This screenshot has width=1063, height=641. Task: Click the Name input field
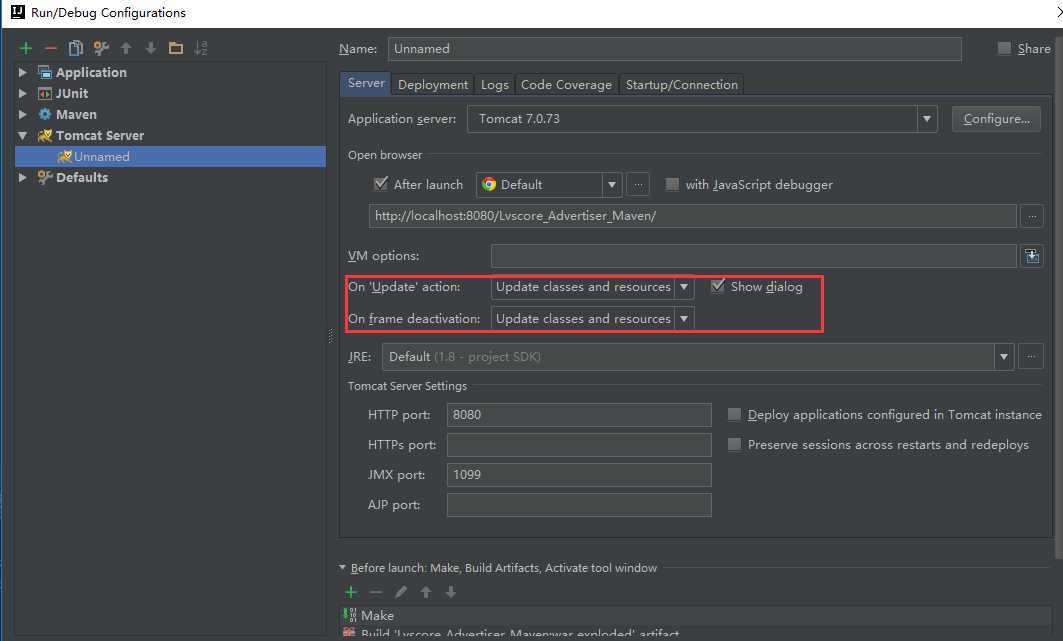[675, 49]
